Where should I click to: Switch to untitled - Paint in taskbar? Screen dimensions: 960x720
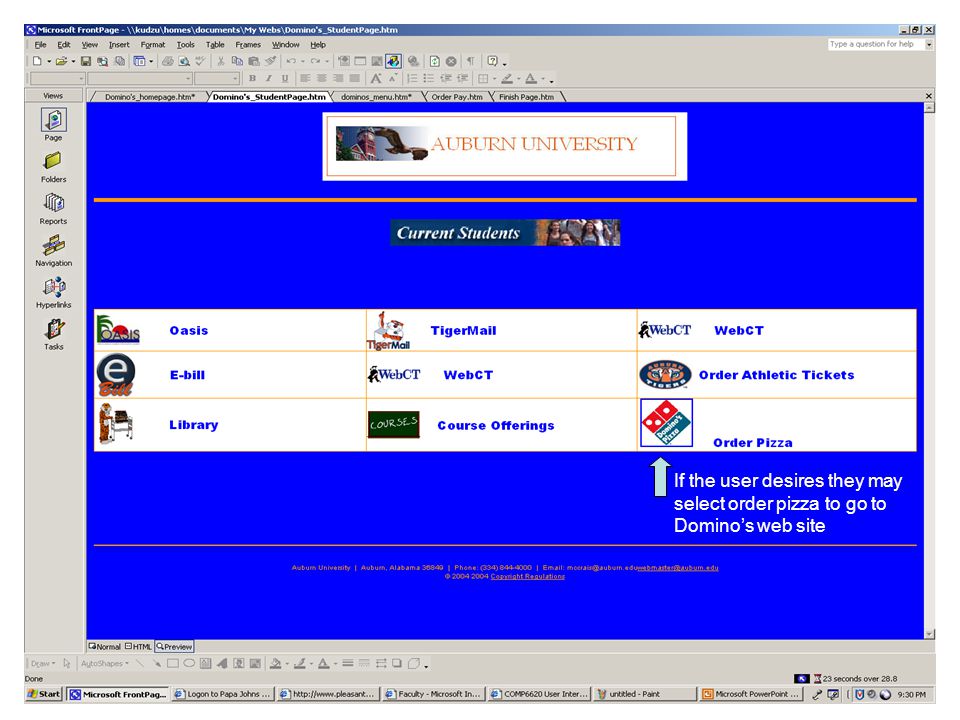645,694
